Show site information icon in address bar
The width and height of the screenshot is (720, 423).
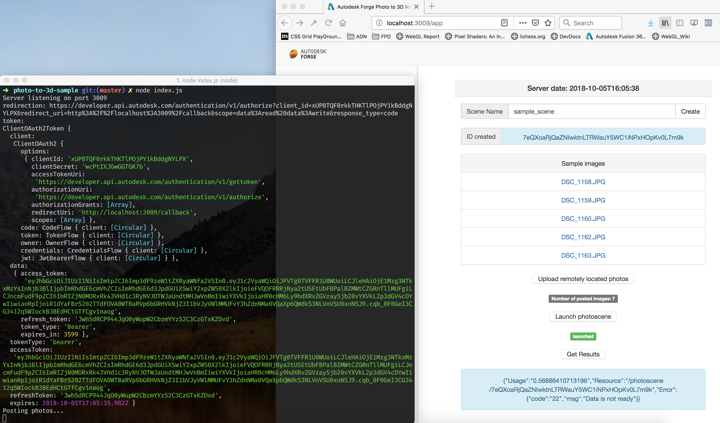(x=379, y=23)
